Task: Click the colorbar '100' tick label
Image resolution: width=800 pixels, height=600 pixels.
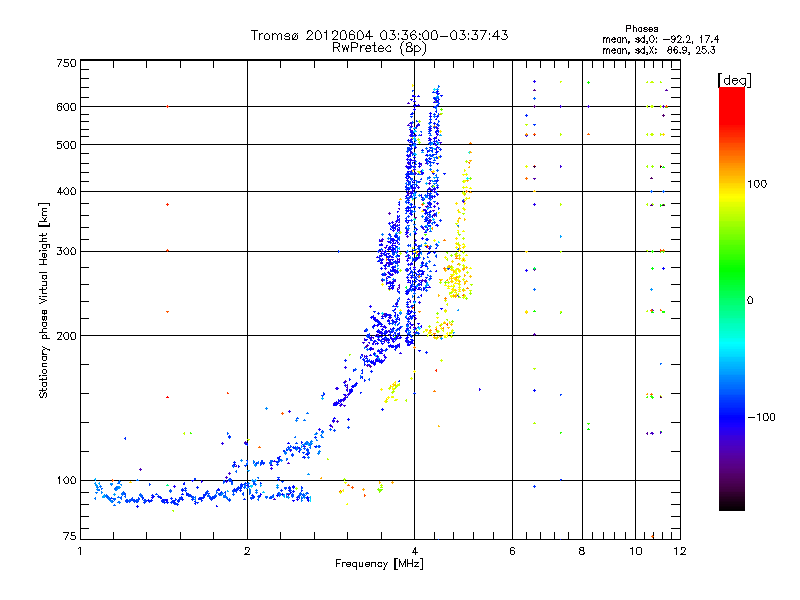Action: point(757,184)
